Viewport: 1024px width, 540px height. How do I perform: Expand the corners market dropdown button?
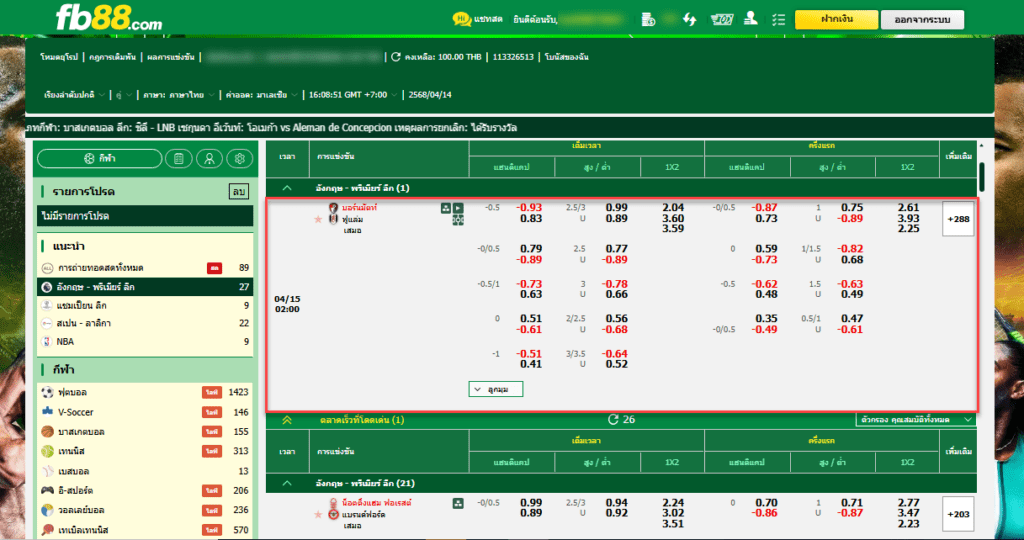pos(496,389)
